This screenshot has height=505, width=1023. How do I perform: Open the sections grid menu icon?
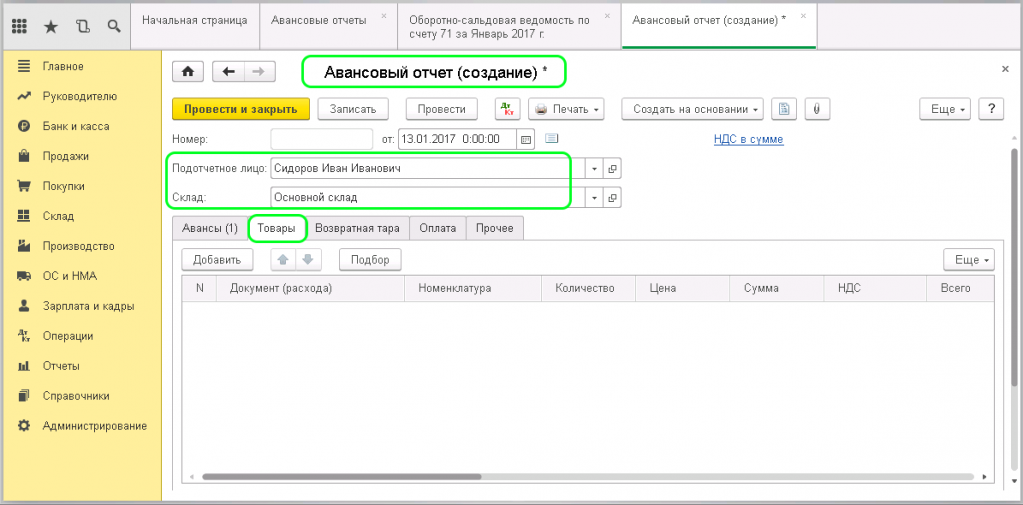pos(19,25)
